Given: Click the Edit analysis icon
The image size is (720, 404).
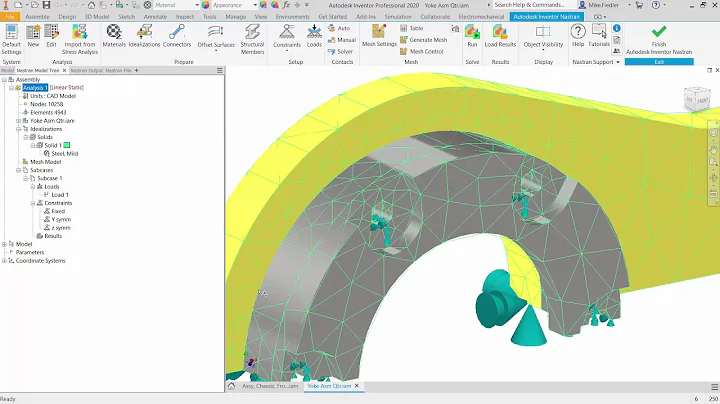Looking at the screenshot, I should pos(51,36).
